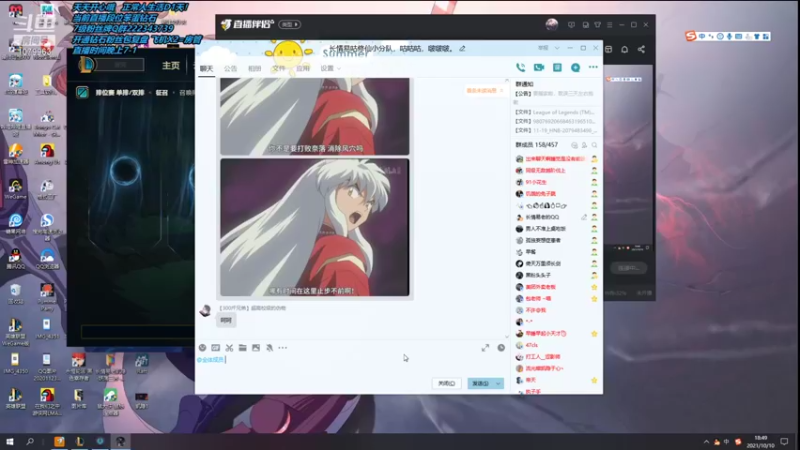The image size is (800, 450).
Task: Click first icon next to member count 158/457
Action: point(574,145)
